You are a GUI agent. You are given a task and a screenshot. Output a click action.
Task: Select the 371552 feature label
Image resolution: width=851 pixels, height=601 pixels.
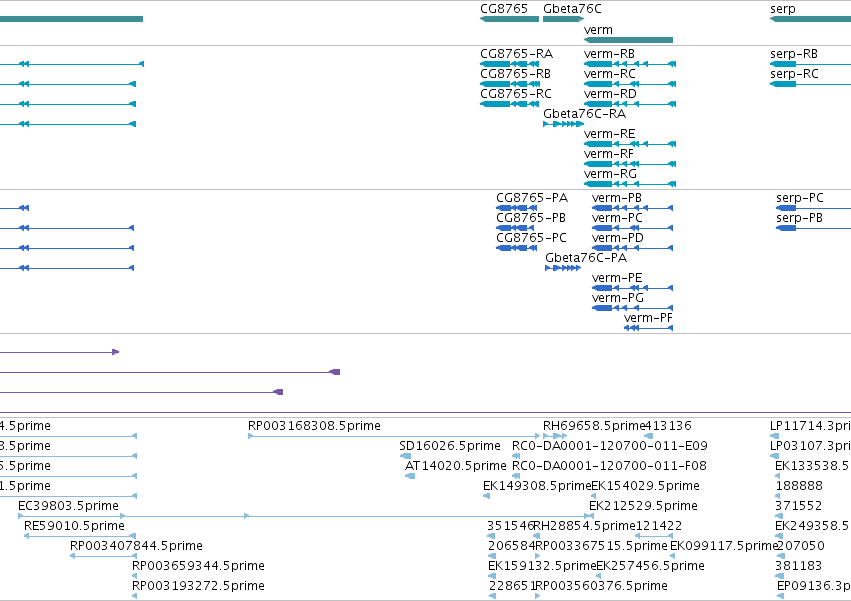798,506
